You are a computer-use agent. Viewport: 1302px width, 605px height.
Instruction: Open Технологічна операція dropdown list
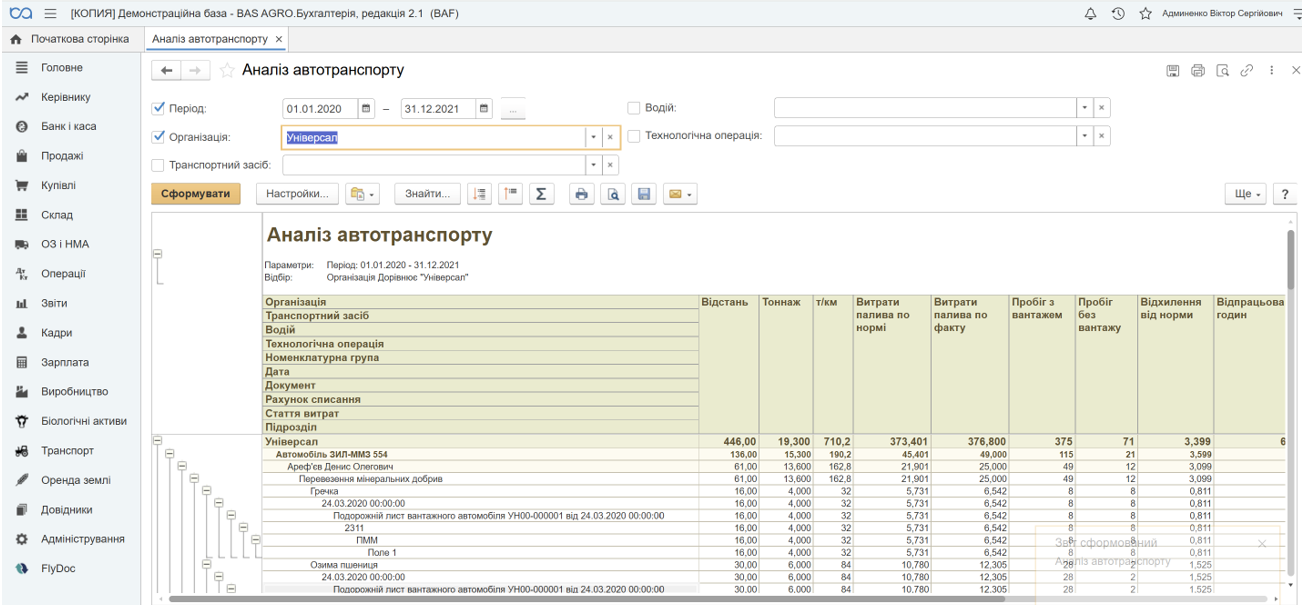(x=1084, y=136)
